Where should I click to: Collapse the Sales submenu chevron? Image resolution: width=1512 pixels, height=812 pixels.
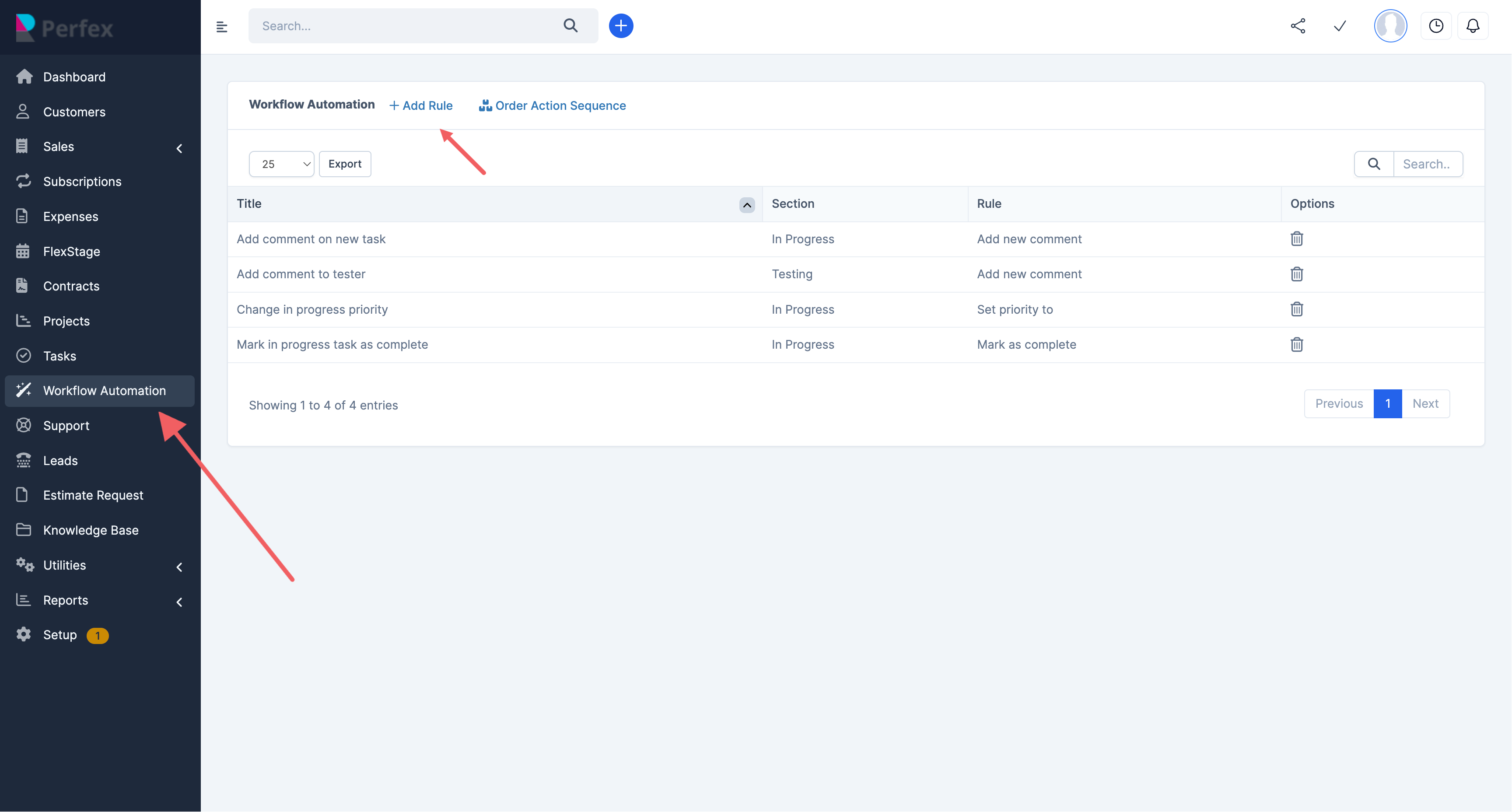click(x=179, y=148)
